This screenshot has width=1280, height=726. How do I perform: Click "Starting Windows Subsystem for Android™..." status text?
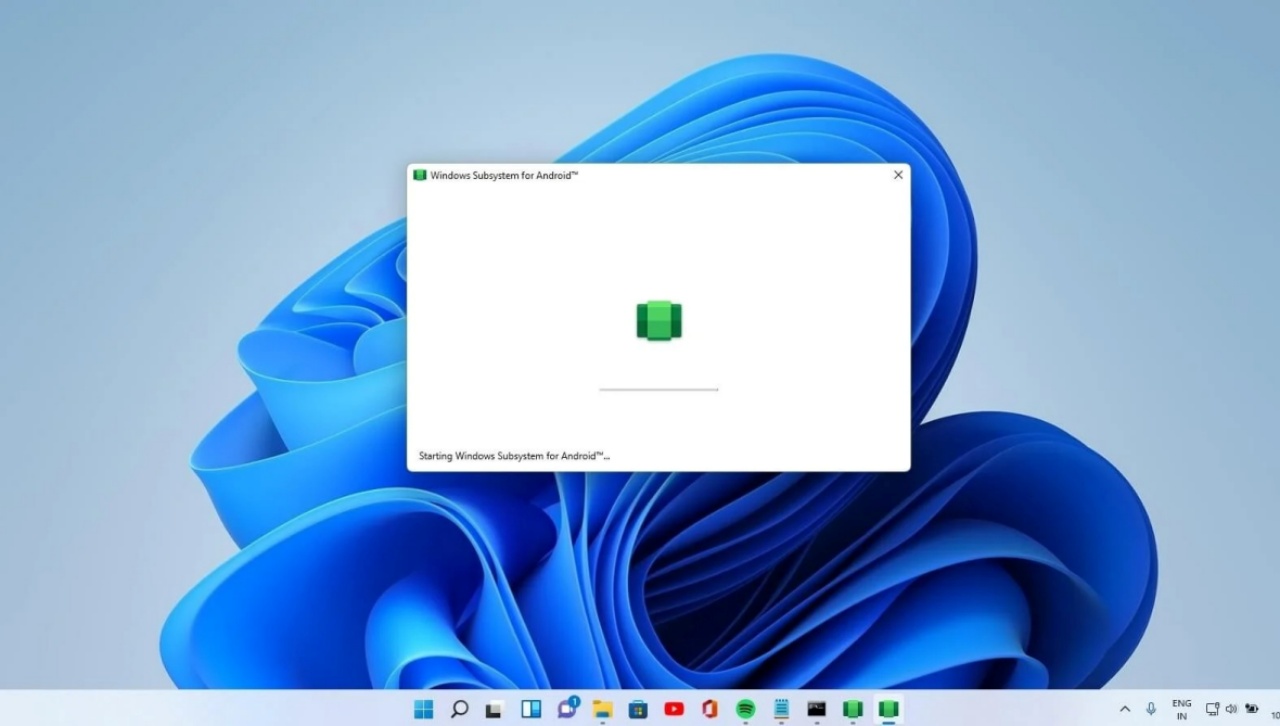point(514,456)
